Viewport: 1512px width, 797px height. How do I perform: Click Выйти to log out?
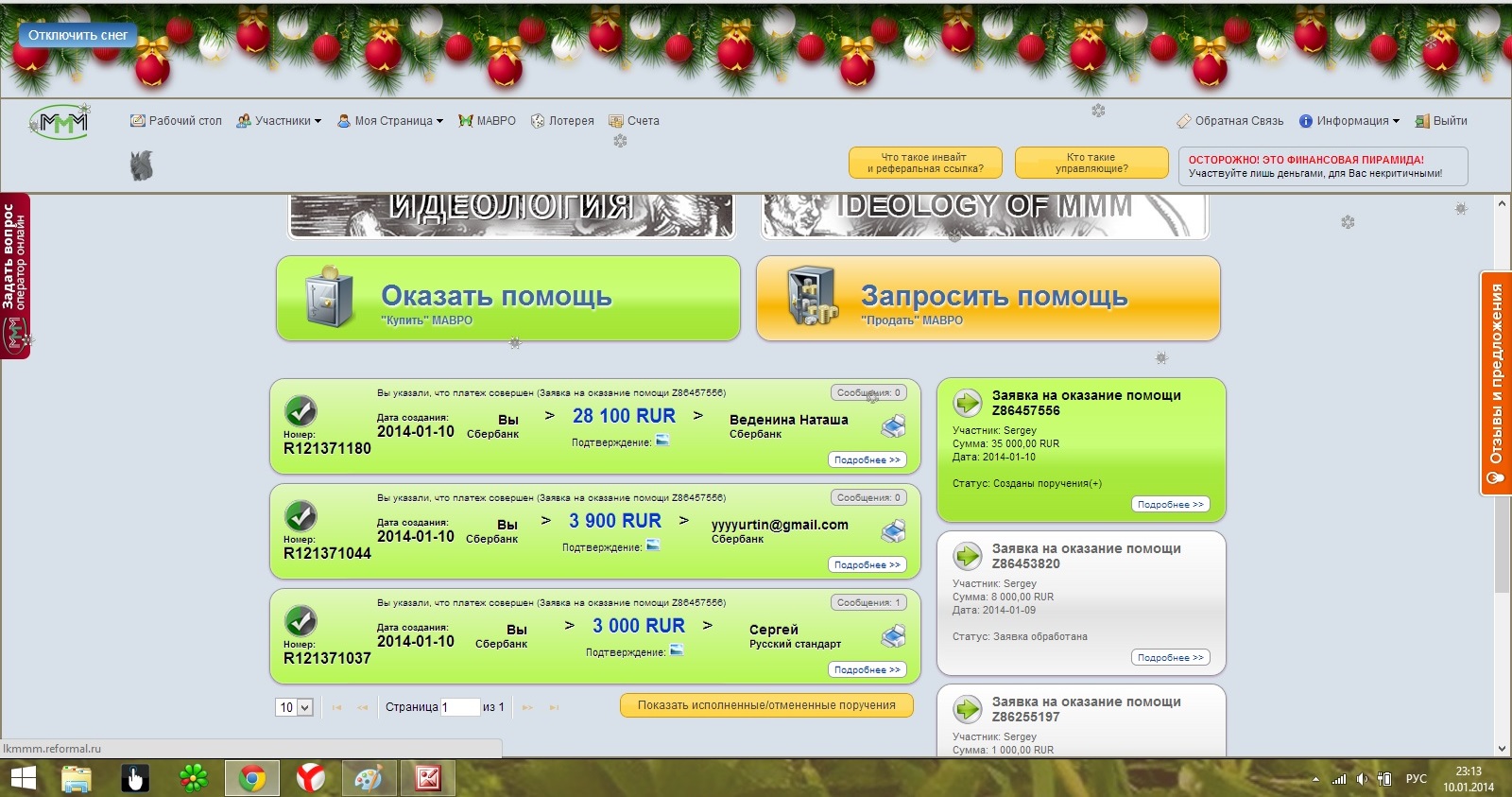[x=1441, y=121]
